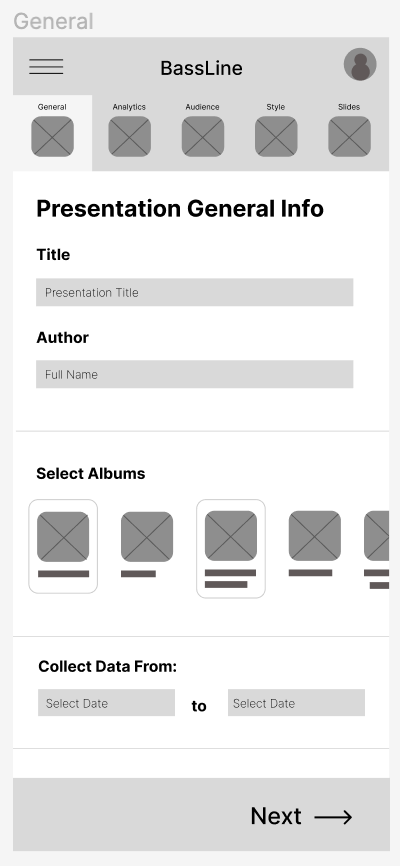Click the Next button
400x866 pixels.
point(301,816)
